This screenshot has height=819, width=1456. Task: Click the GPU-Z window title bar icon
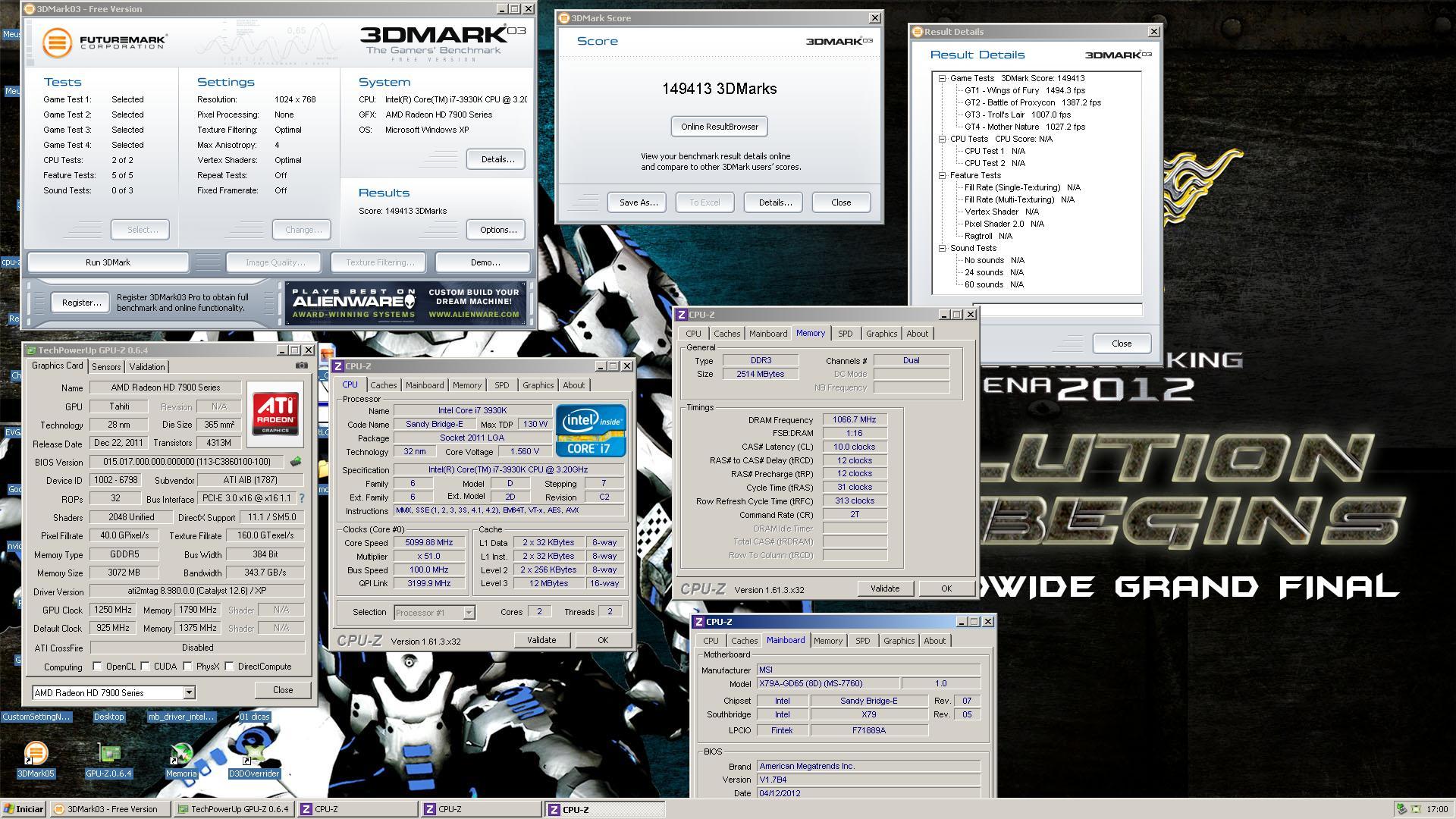click(30, 350)
